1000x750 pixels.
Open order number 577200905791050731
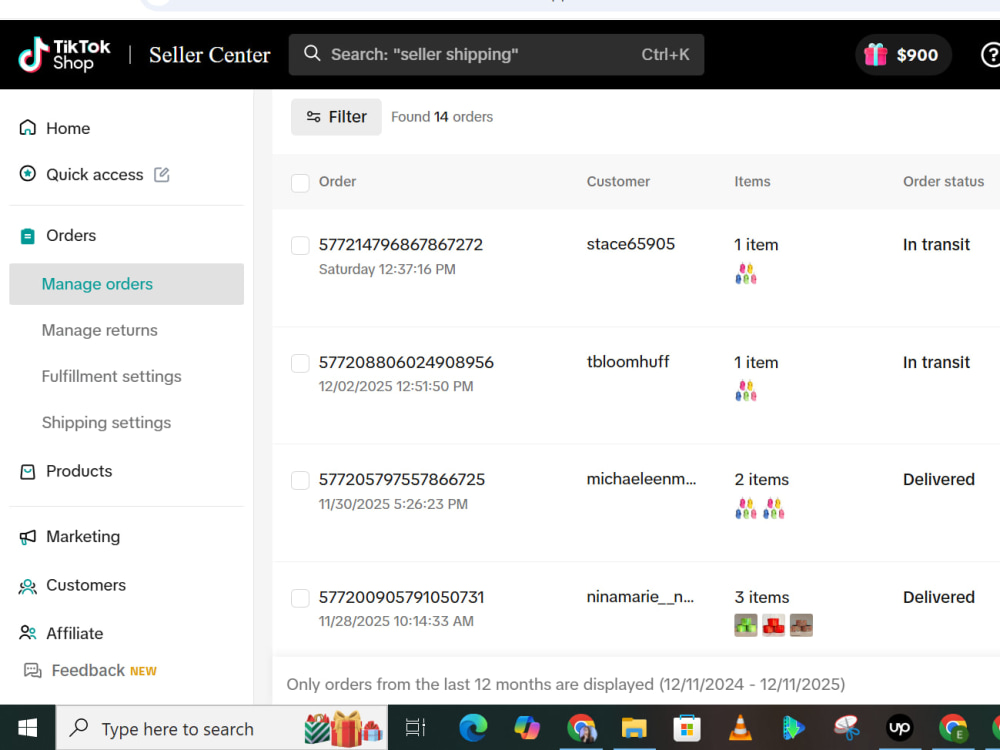tap(401, 598)
